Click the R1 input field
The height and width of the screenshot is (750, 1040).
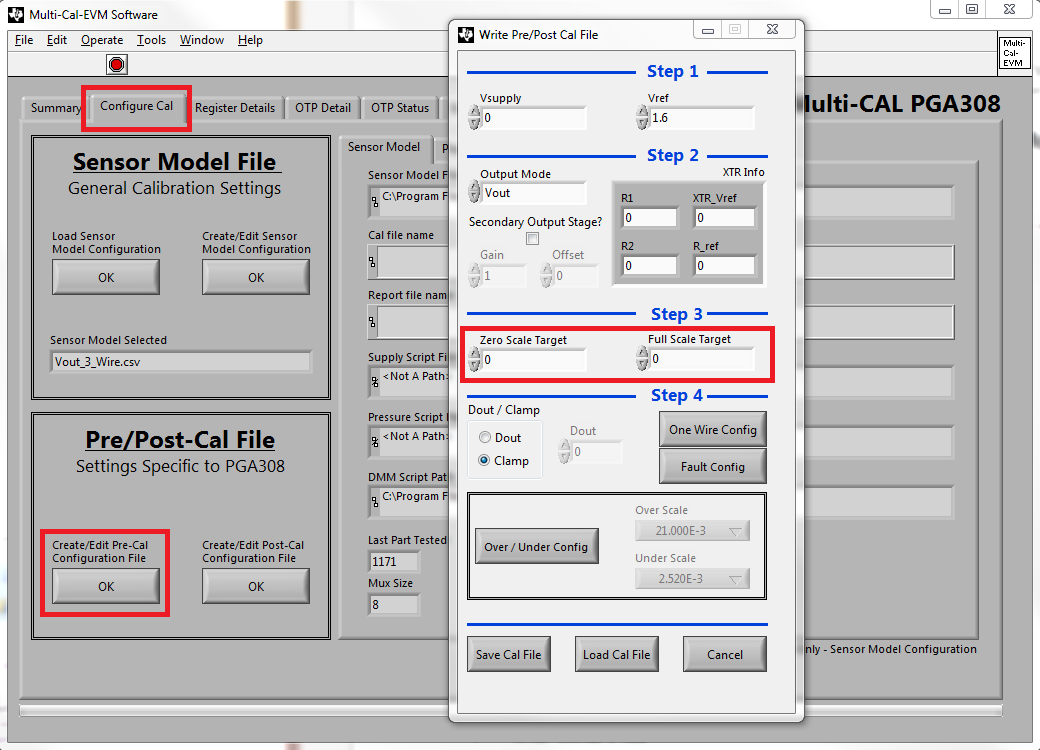649,218
